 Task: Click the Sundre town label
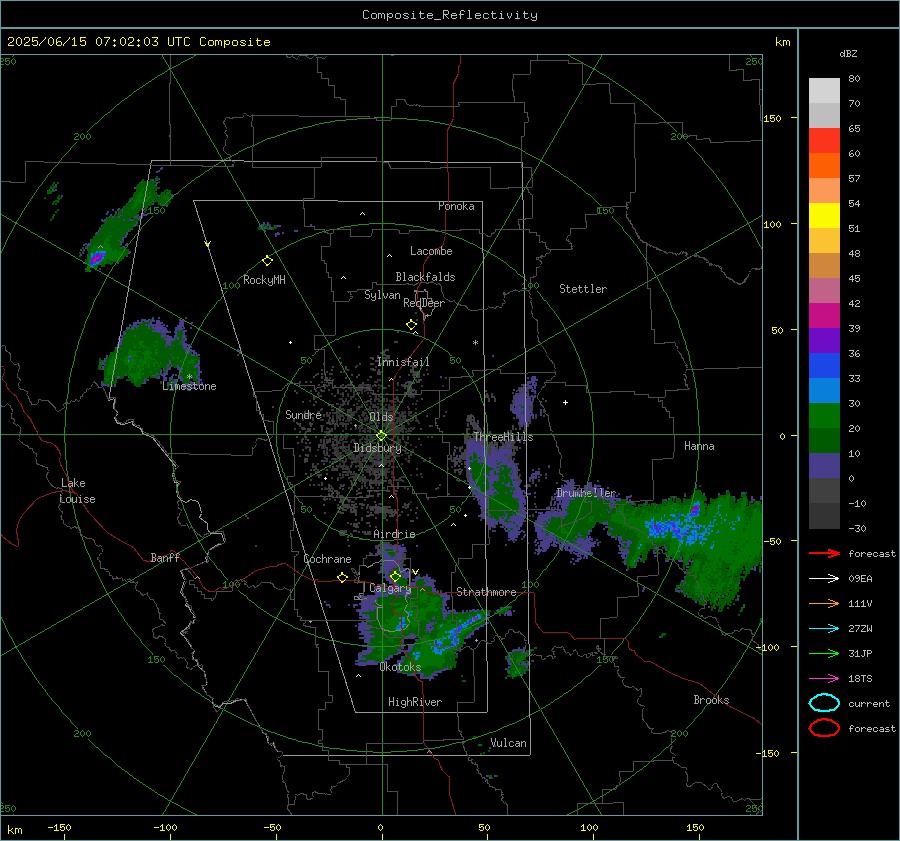pyautogui.click(x=303, y=414)
